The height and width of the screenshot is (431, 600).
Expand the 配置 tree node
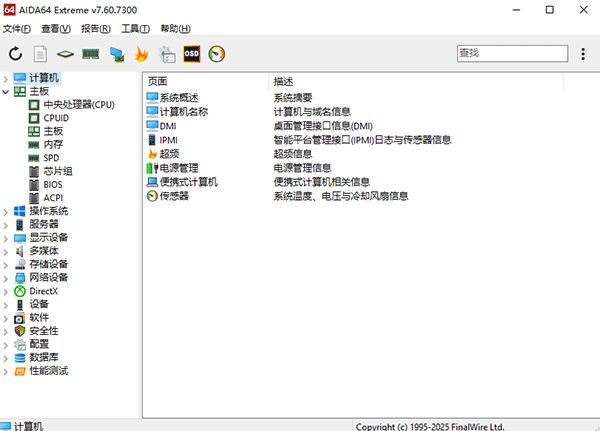(x=5, y=345)
